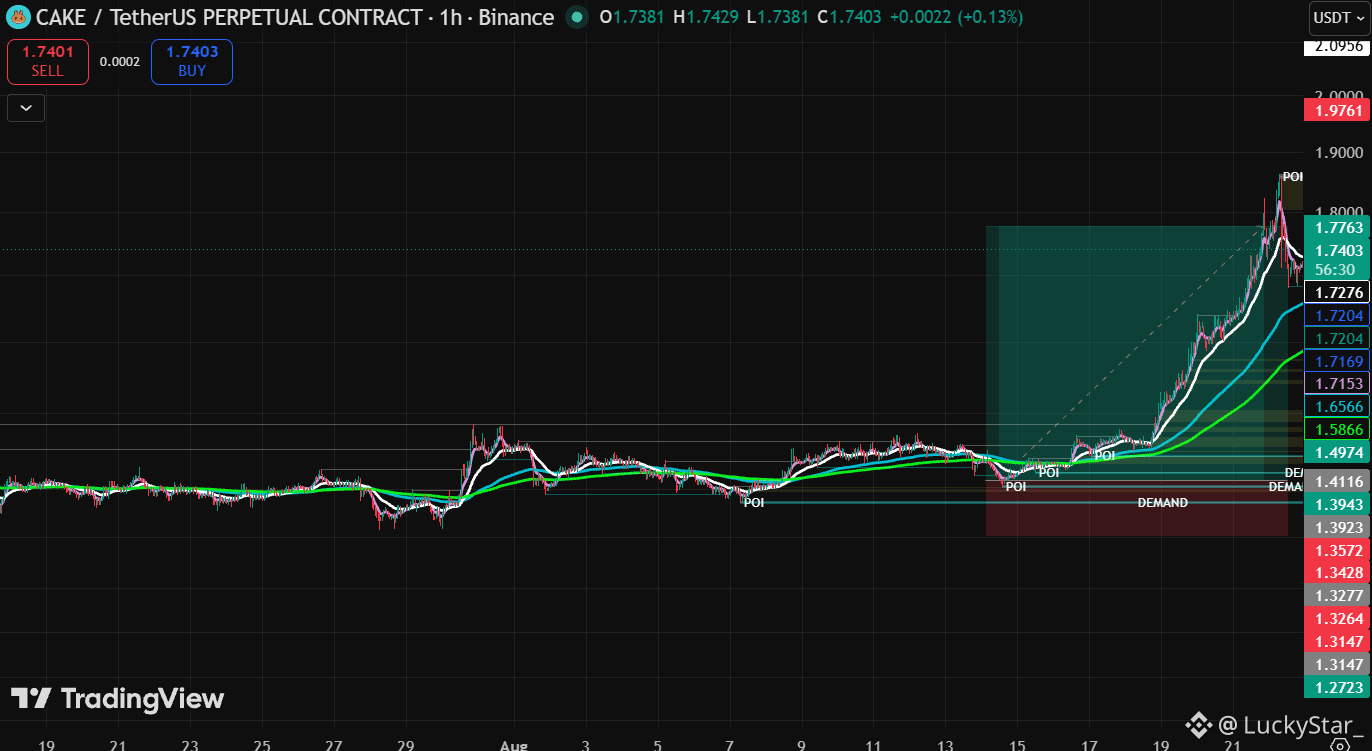Select the cyan 1.6566 price label
1372x751 pixels.
click(x=1339, y=407)
